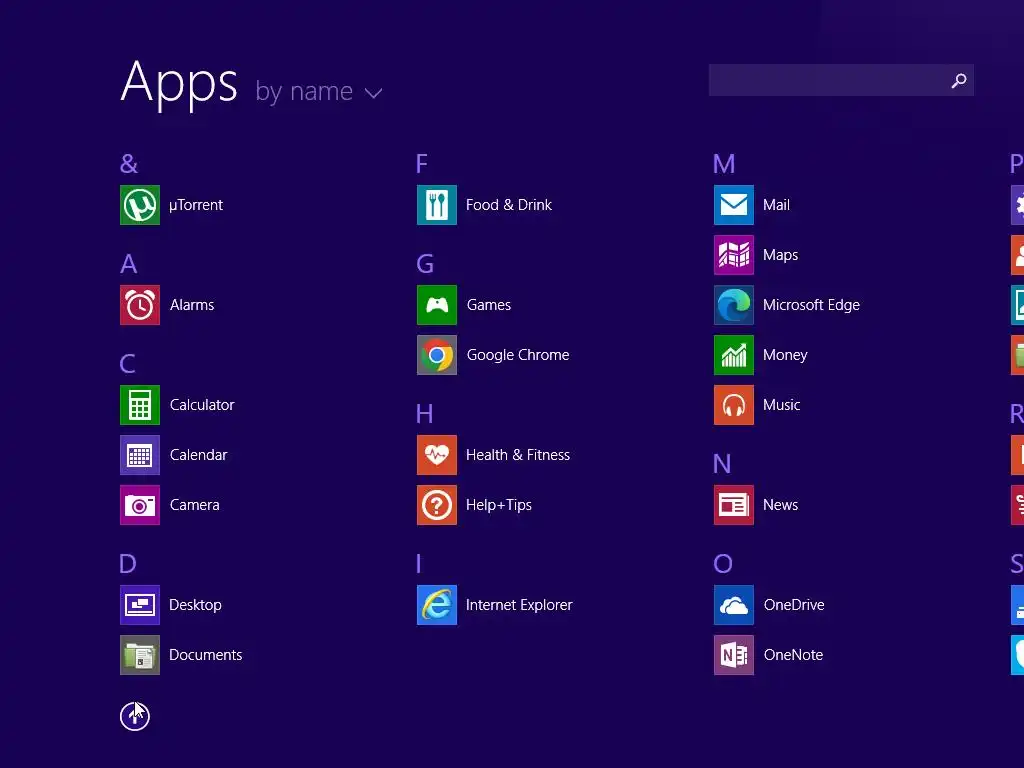Open the OneDrive app icon
The image size is (1024, 768).
[x=734, y=605]
